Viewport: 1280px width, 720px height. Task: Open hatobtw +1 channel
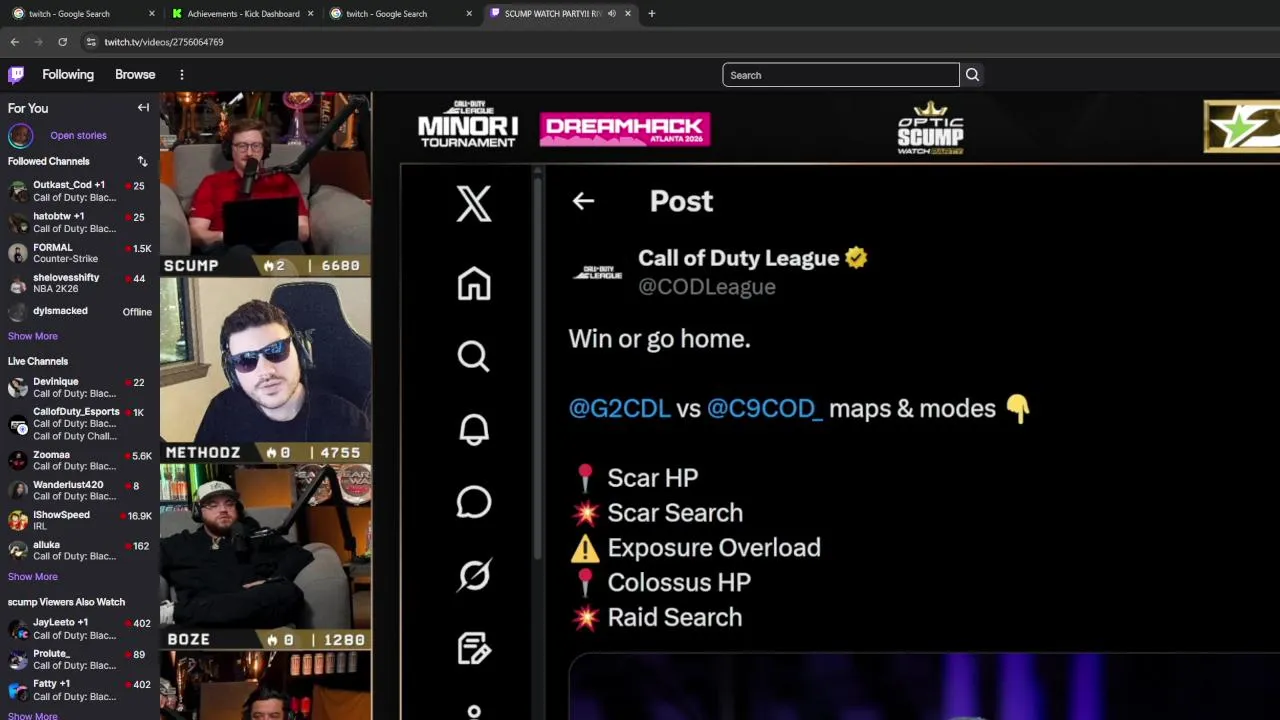click(x=80, y=222)
